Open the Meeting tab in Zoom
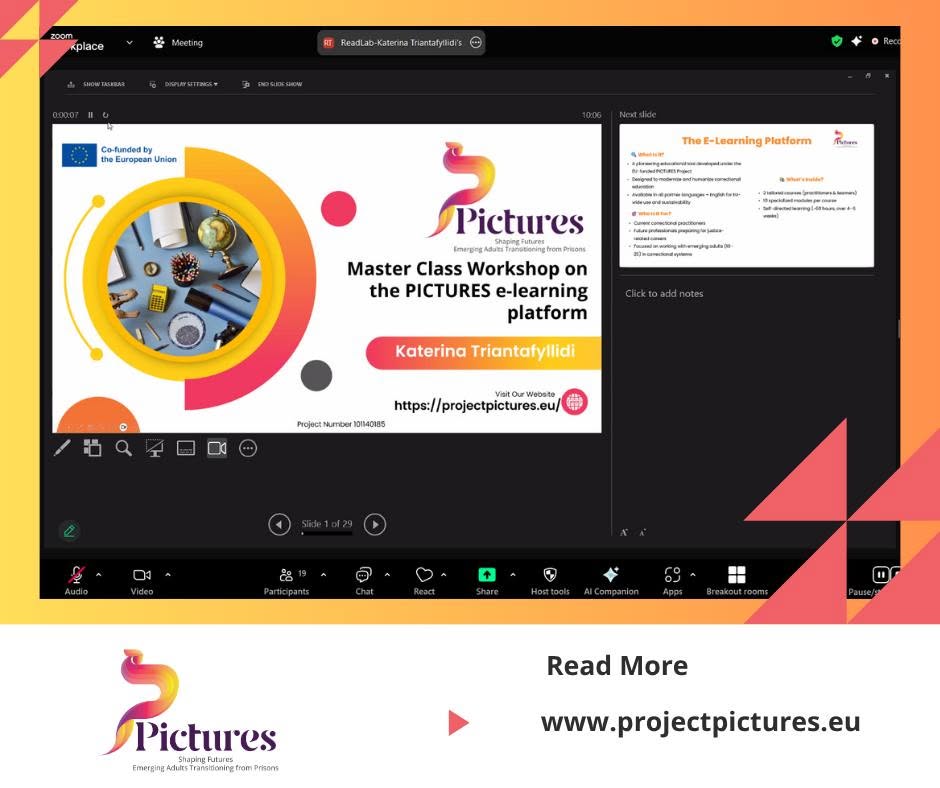This screenshot has width=940, height=788. click(178, 43)
